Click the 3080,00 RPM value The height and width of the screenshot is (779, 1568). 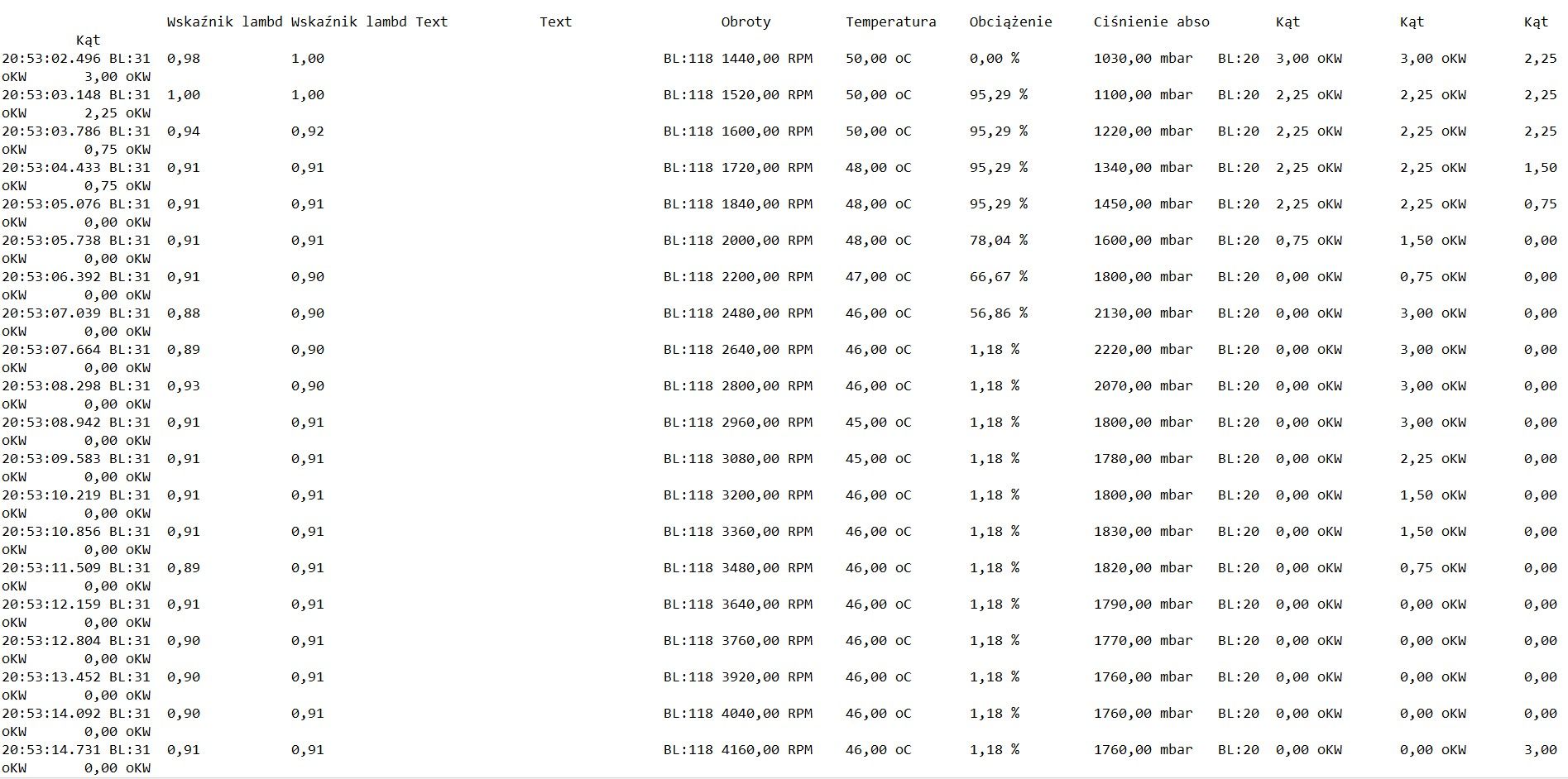click(766, 459)
